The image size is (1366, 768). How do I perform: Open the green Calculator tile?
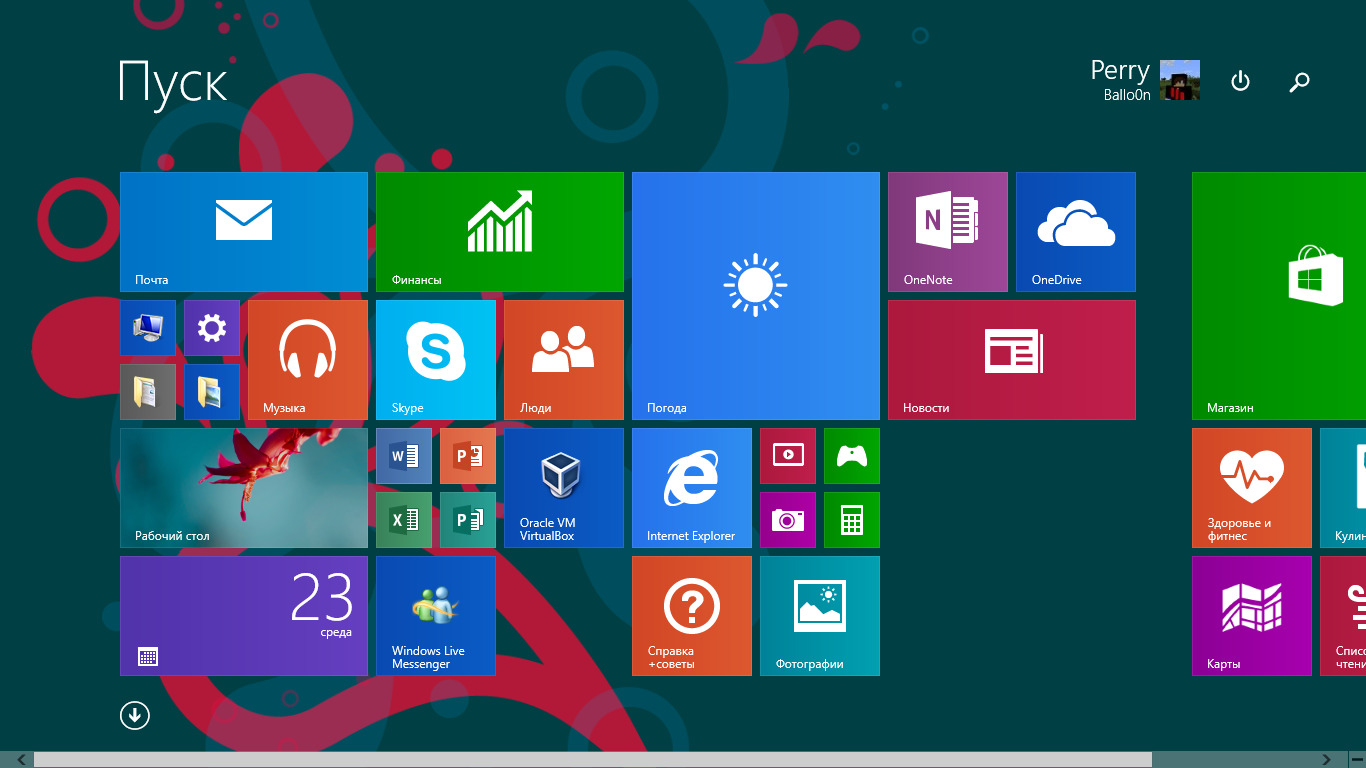[x=851, y=520]
